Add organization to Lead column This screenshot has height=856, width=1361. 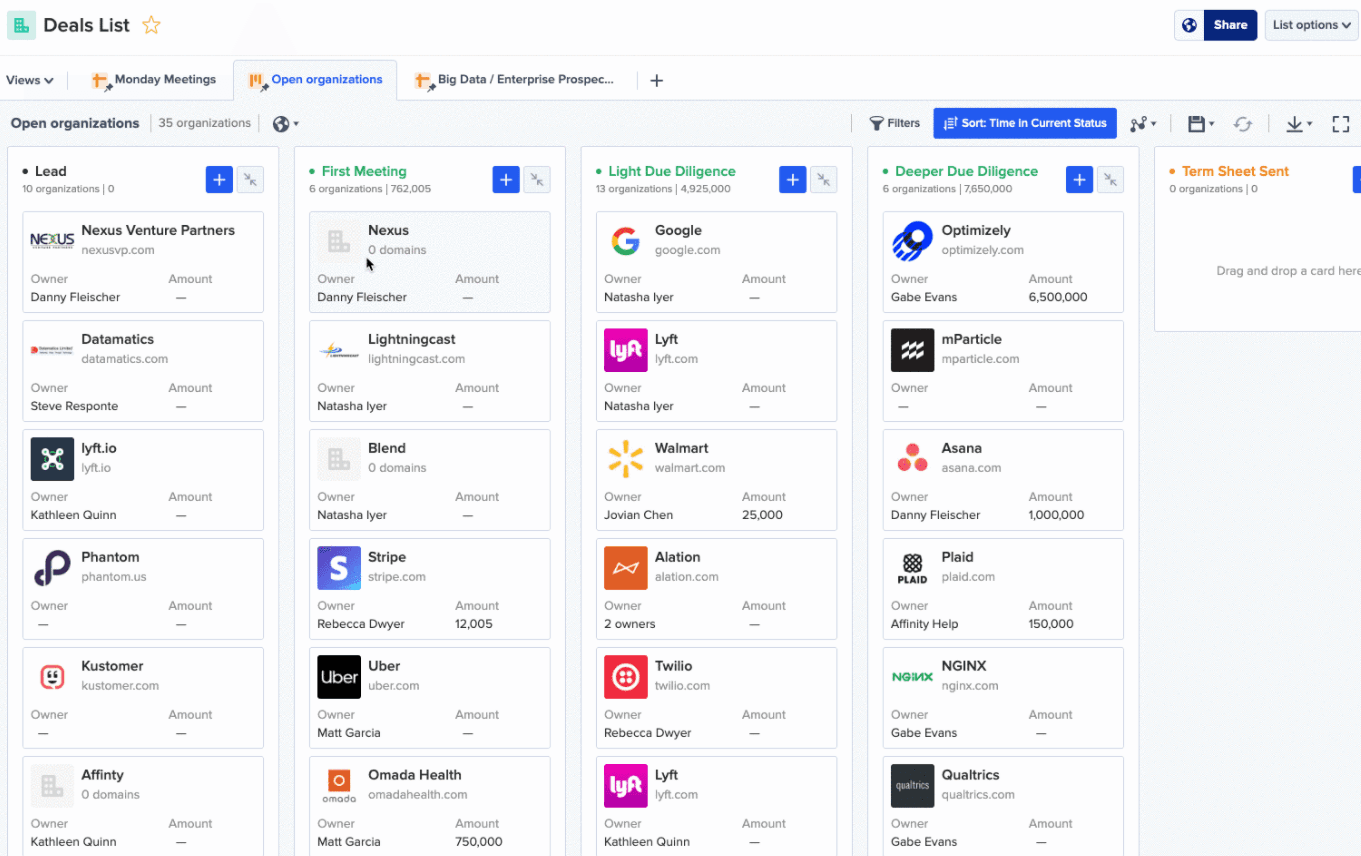coord(219,179)
